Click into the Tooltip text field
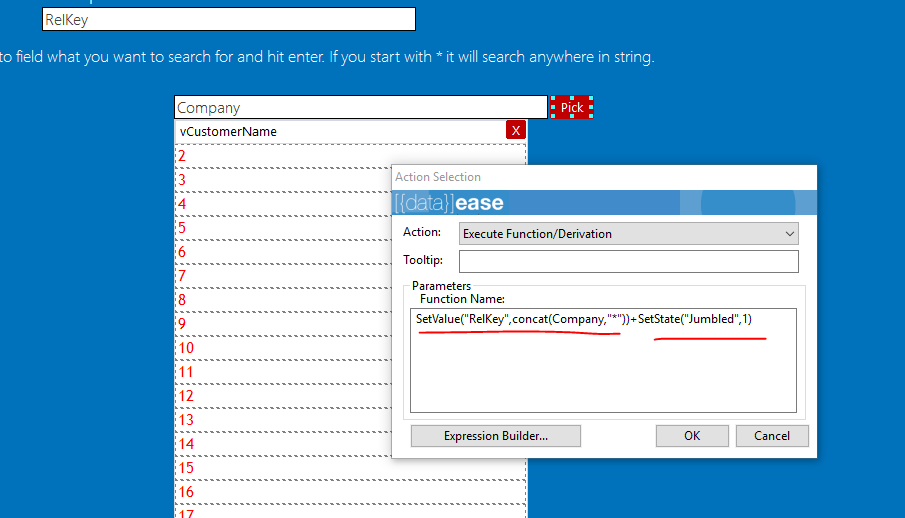The width and height of the screenshot is (905, 518). 628,261
